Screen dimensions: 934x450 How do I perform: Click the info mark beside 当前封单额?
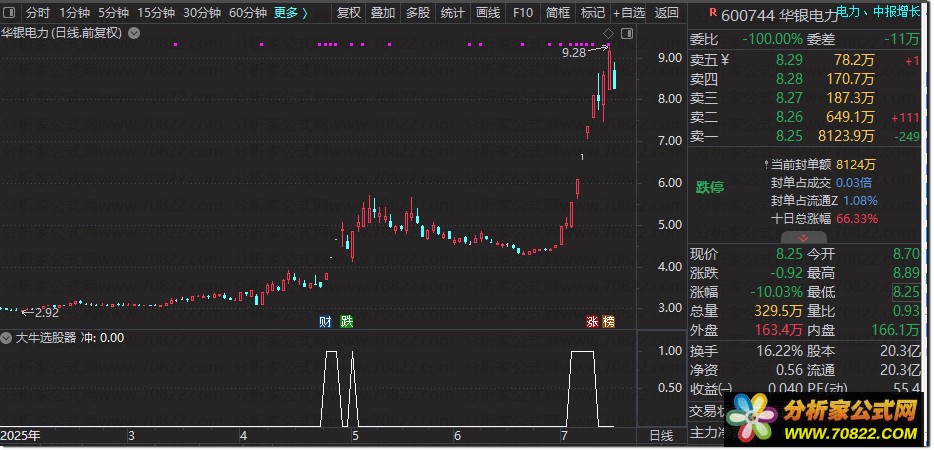[x=766, y=164]
